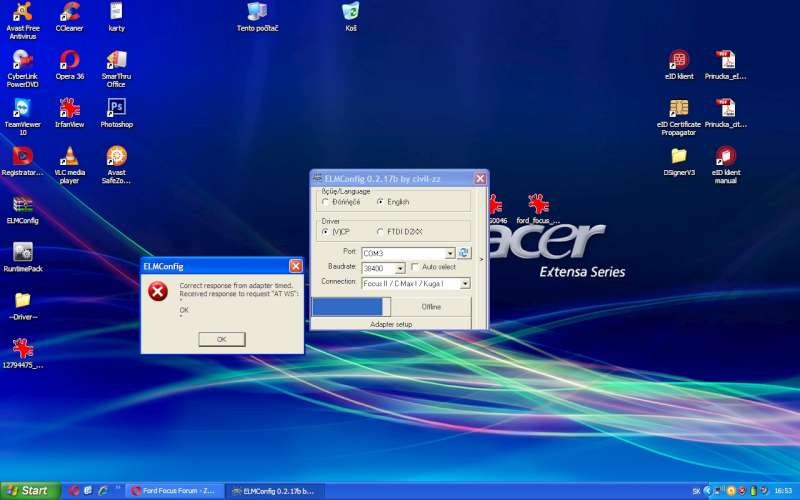This screenshot has height=500, width=800.
Task: Open the Windows Start menu
Action: (x=28, y=491)
